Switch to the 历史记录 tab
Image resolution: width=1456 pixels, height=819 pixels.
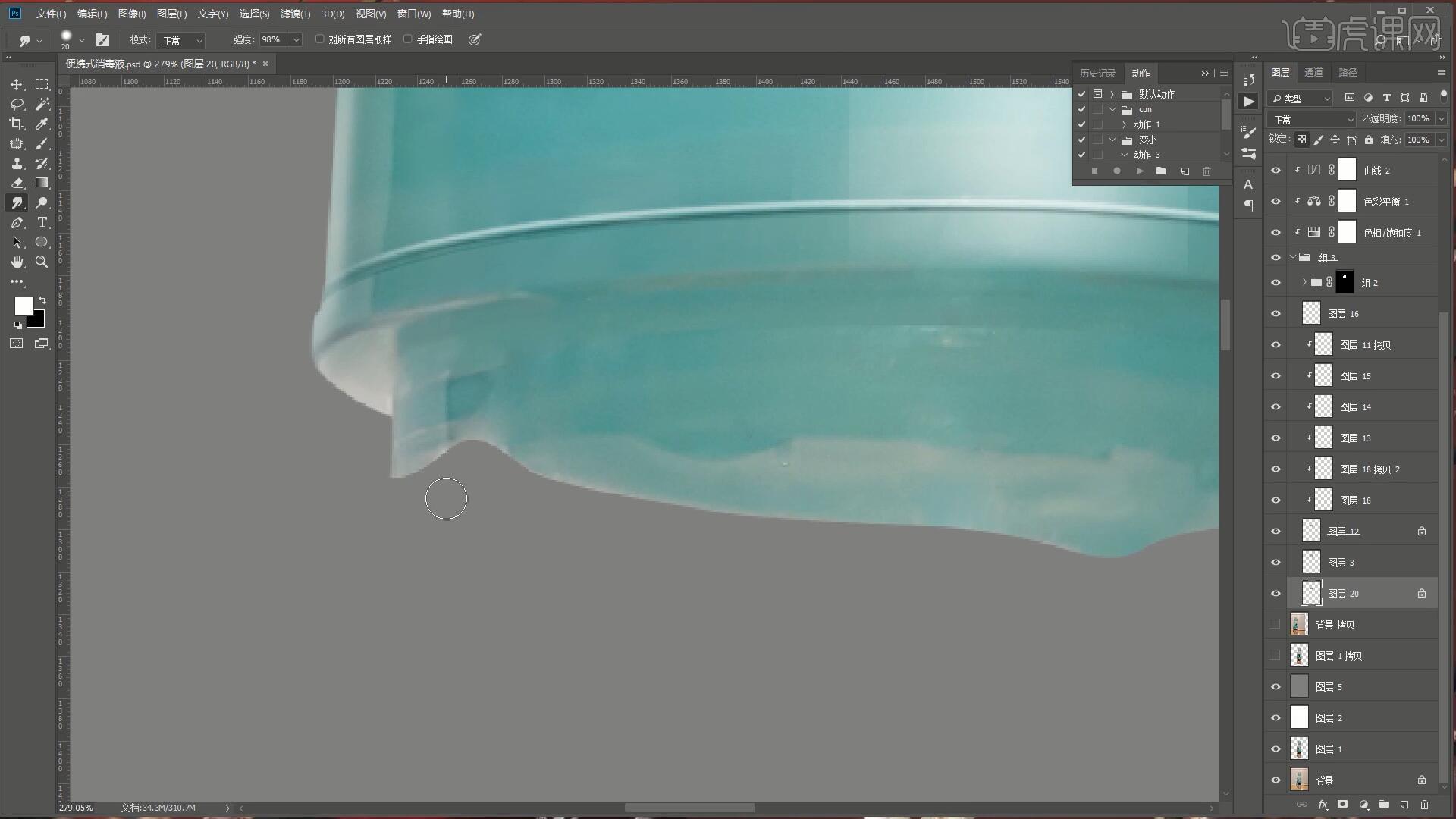pyautogui.click(x=1097, y=73)
